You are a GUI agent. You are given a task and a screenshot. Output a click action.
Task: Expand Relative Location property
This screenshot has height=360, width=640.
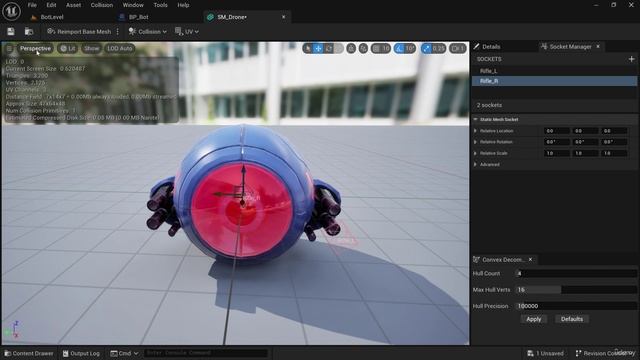click(x=476, y=131)
